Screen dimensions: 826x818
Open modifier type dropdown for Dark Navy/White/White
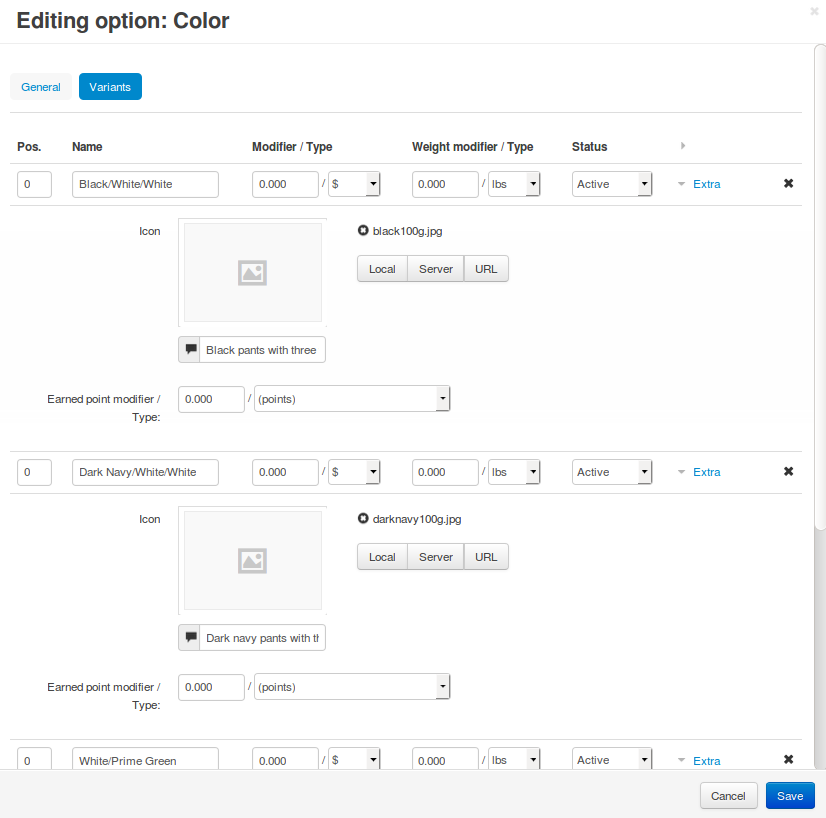354,472
